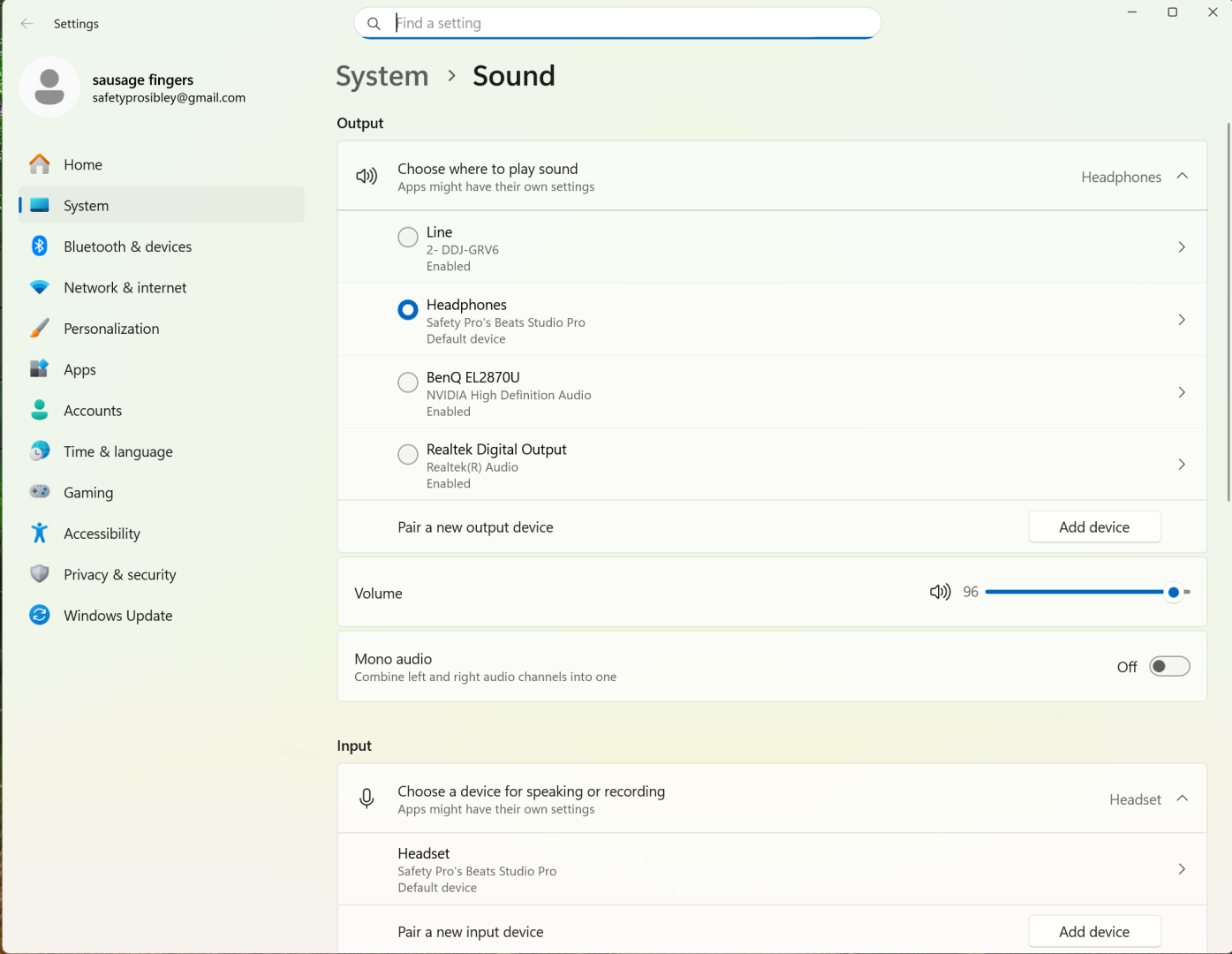Click the Personalization paintbrush icon
This screenshot has width=1232, height=954.
[40, 329]
